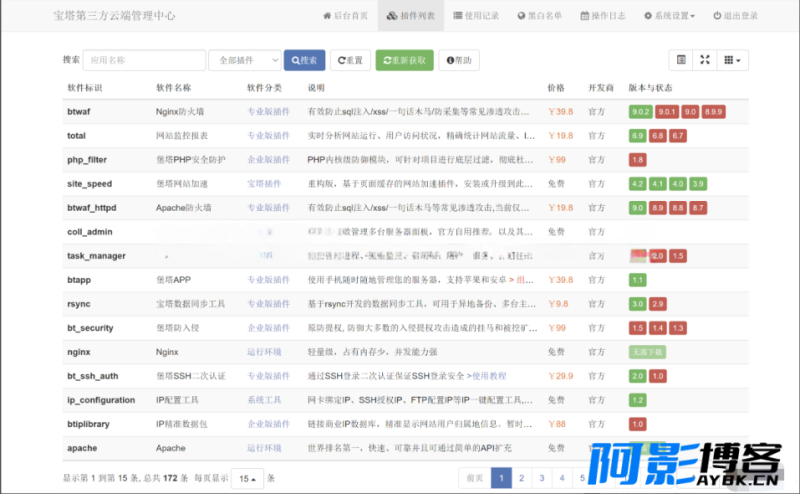Click version 9.0.2 badge for btwaf
The height and width of the screenshot is (494, 800).
640,112
